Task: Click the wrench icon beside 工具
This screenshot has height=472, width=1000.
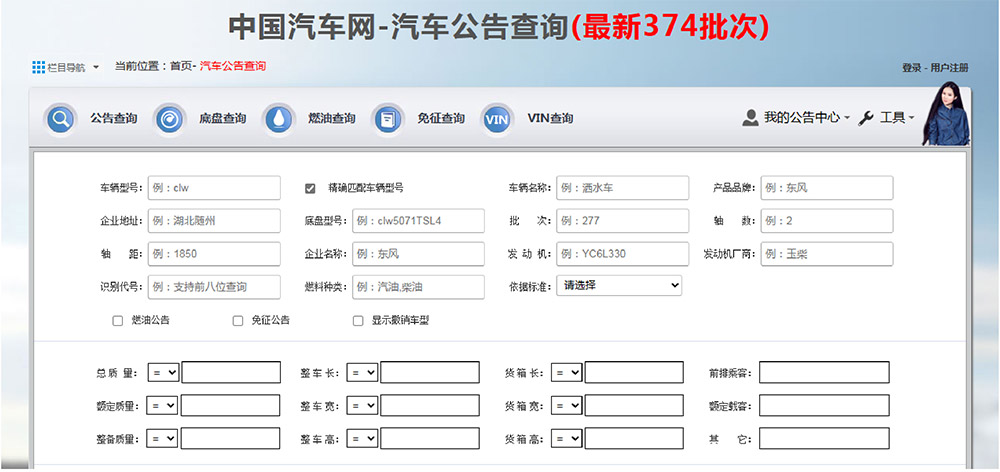Action: tap(866, 118)
